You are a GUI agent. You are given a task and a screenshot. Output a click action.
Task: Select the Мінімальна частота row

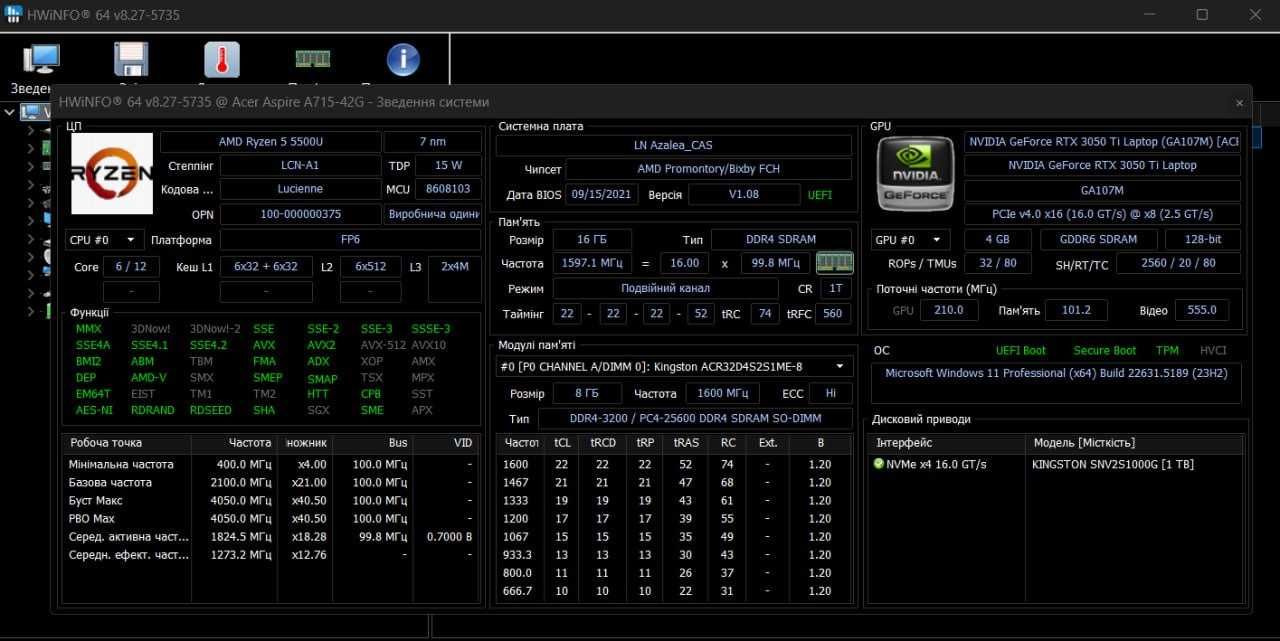(x=271, y=465)
